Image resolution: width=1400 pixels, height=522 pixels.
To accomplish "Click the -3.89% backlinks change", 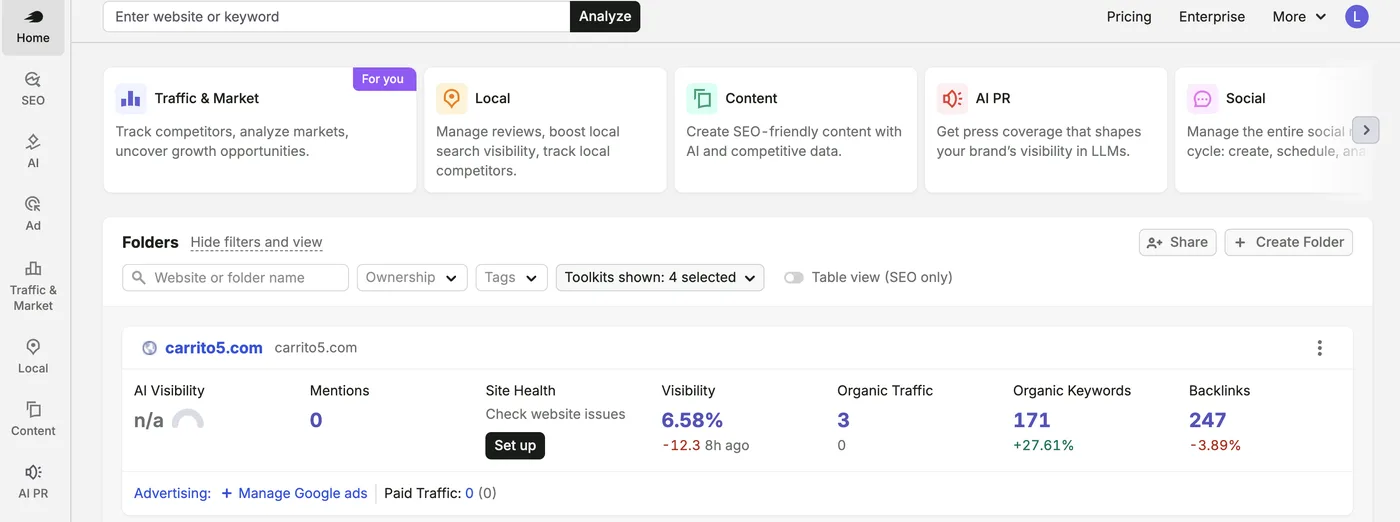I will pyautogui.click(x=1215, y=445).
